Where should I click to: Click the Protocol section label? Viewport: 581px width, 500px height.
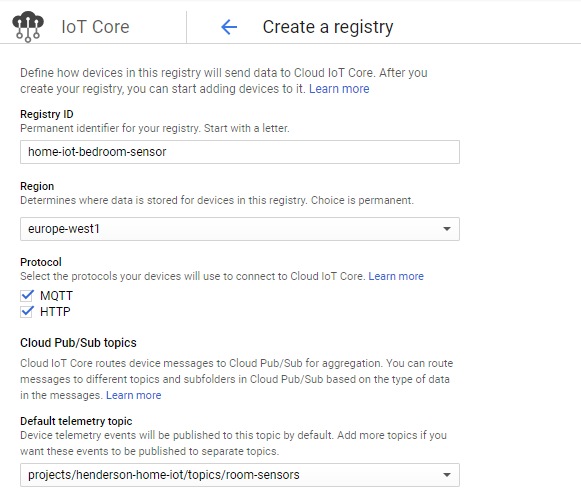coord(41,262)
